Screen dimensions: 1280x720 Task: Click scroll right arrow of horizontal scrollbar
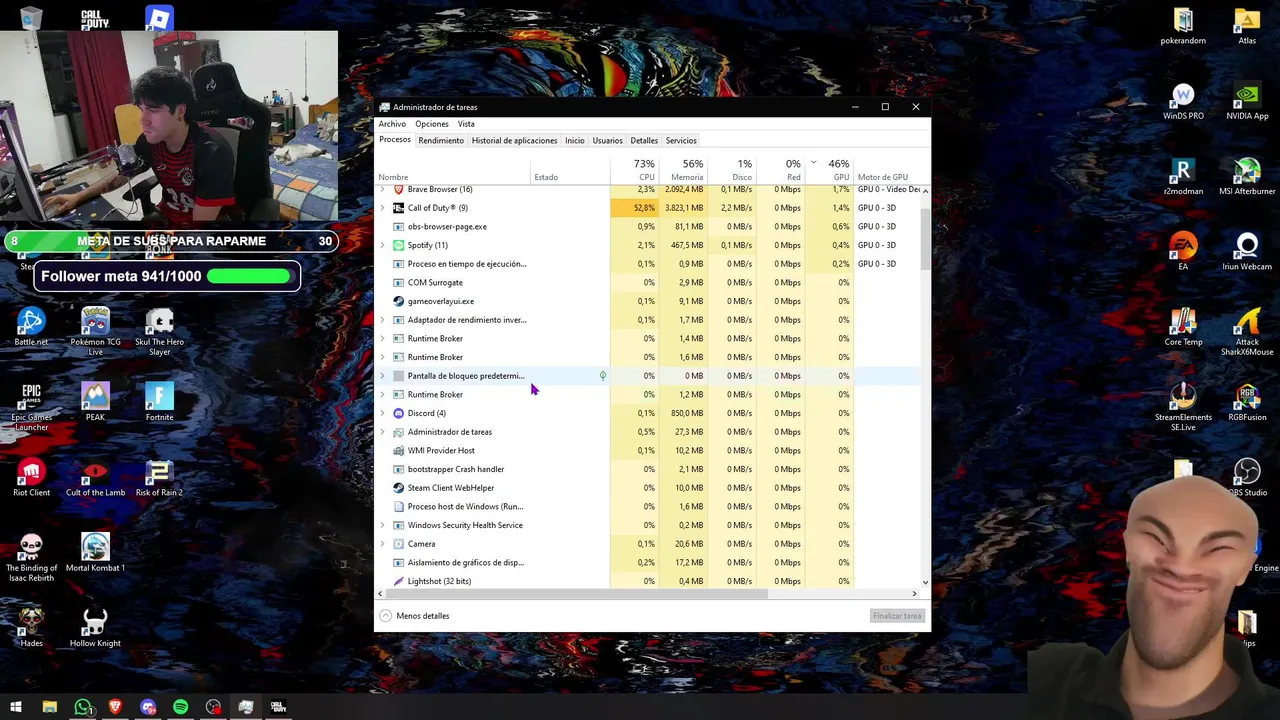click(x=914, y=594)
